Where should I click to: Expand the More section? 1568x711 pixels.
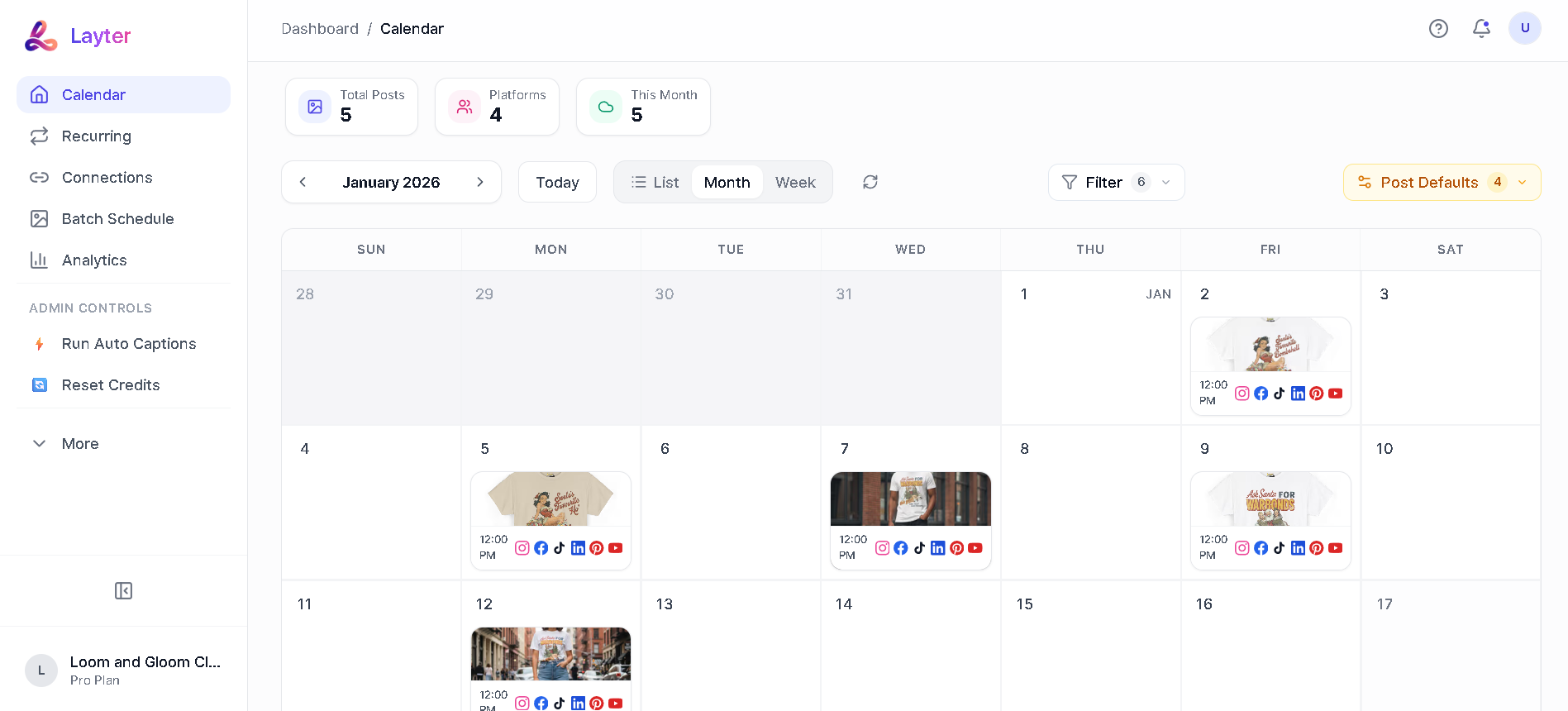(x=123, y=444)
